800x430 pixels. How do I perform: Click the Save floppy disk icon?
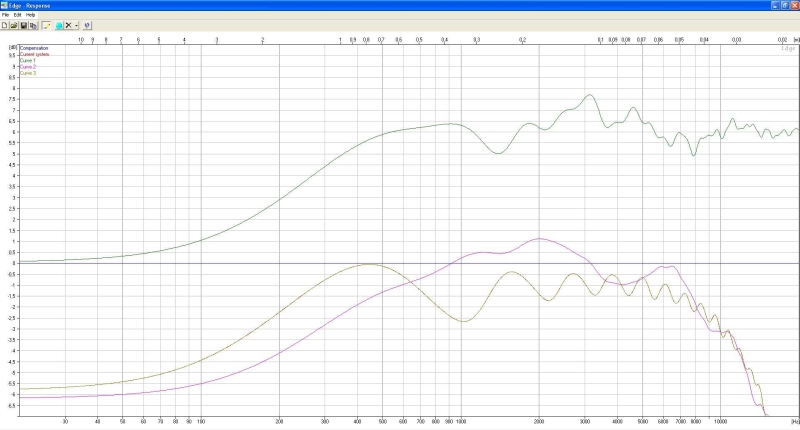click(x=23, y=25)
